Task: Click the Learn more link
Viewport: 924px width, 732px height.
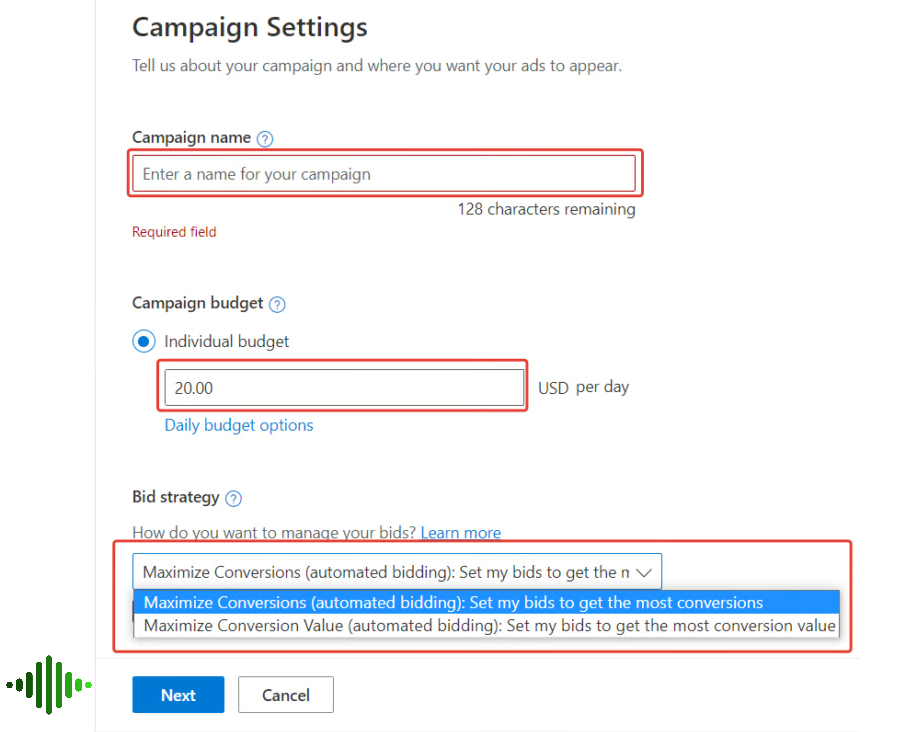Action: coord(460,533)
